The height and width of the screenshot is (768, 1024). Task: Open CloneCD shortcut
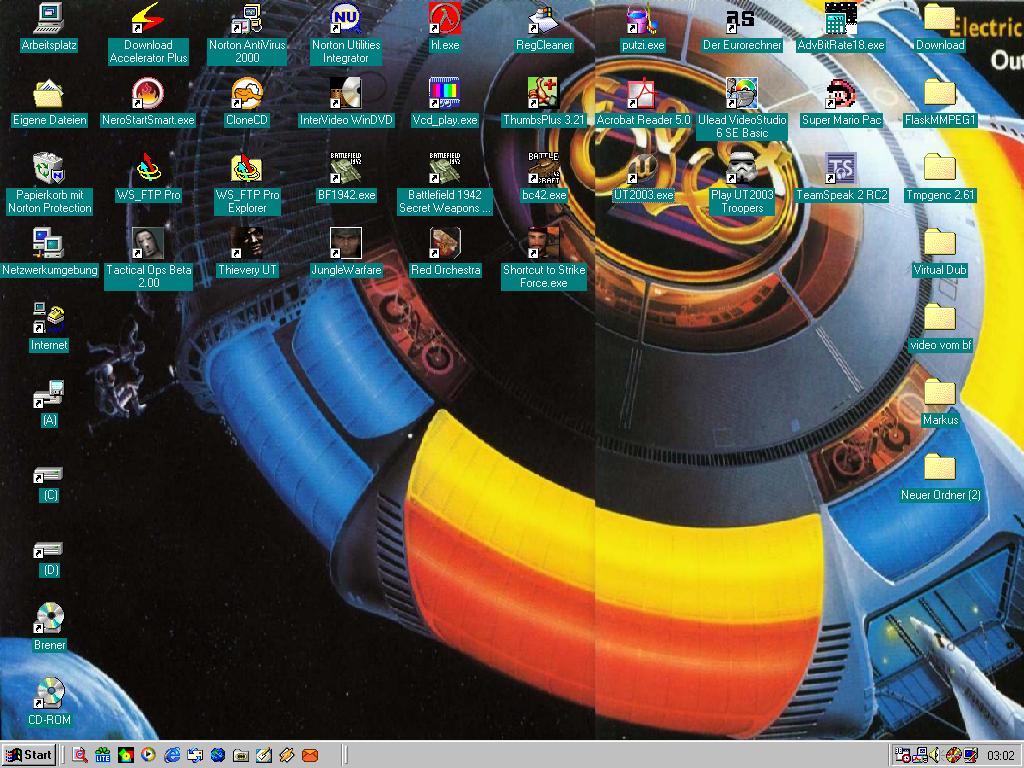coord(247,103)
